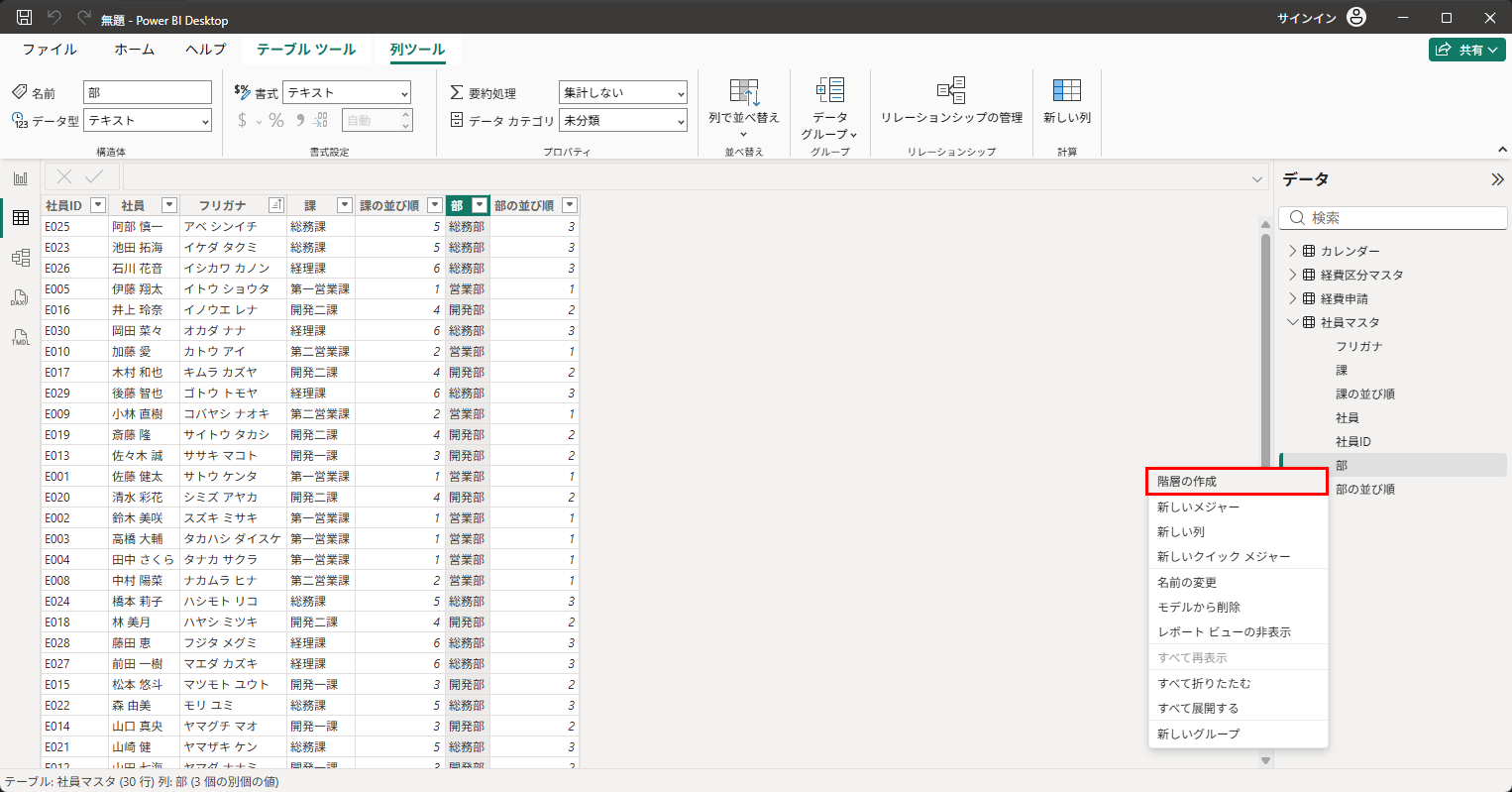Choose 新しいクイック メジャー from the context menu
1512x792 pixels.
1238,557
